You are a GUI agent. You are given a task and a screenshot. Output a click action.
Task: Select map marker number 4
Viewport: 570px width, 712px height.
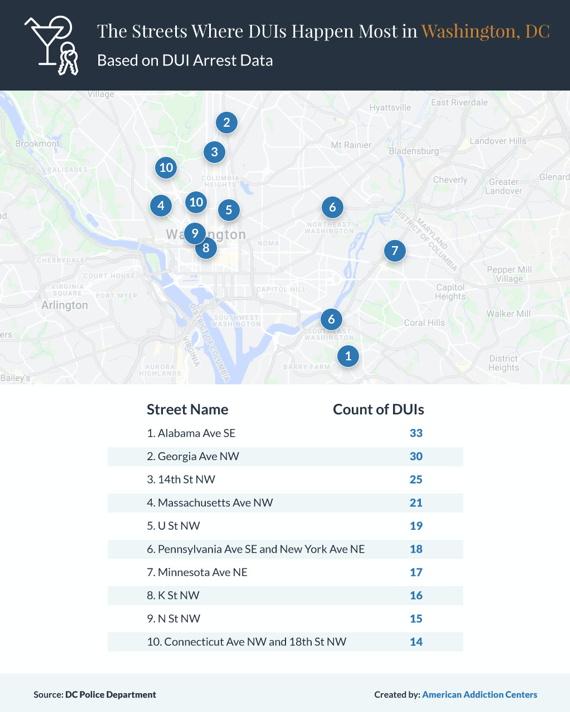[x=161, y=206]
